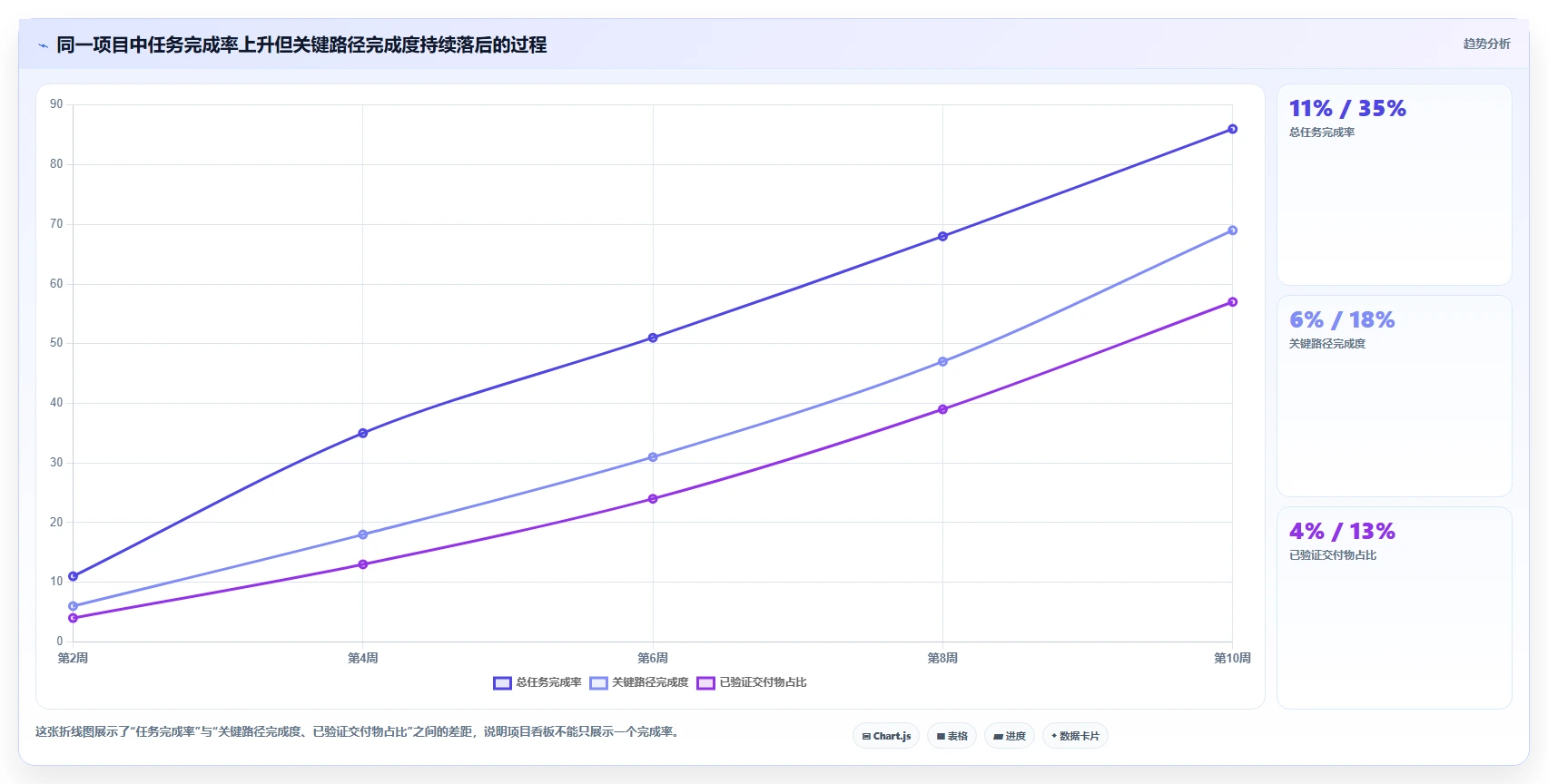
Task: Click 总任务完成率 data point at 第4周 (35)
Action: pos(363,433)
